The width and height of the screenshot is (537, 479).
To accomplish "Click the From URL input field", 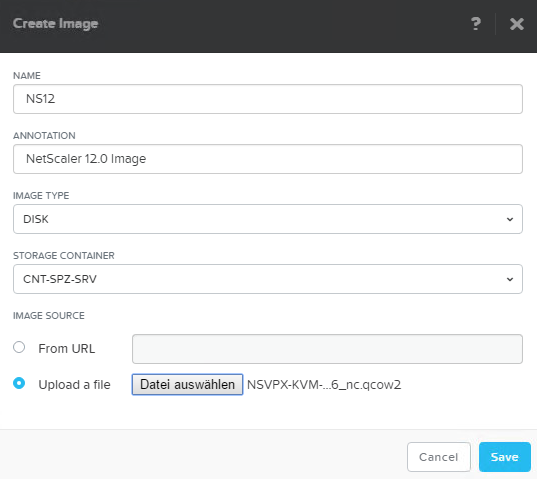I will [x=327, y=349].
